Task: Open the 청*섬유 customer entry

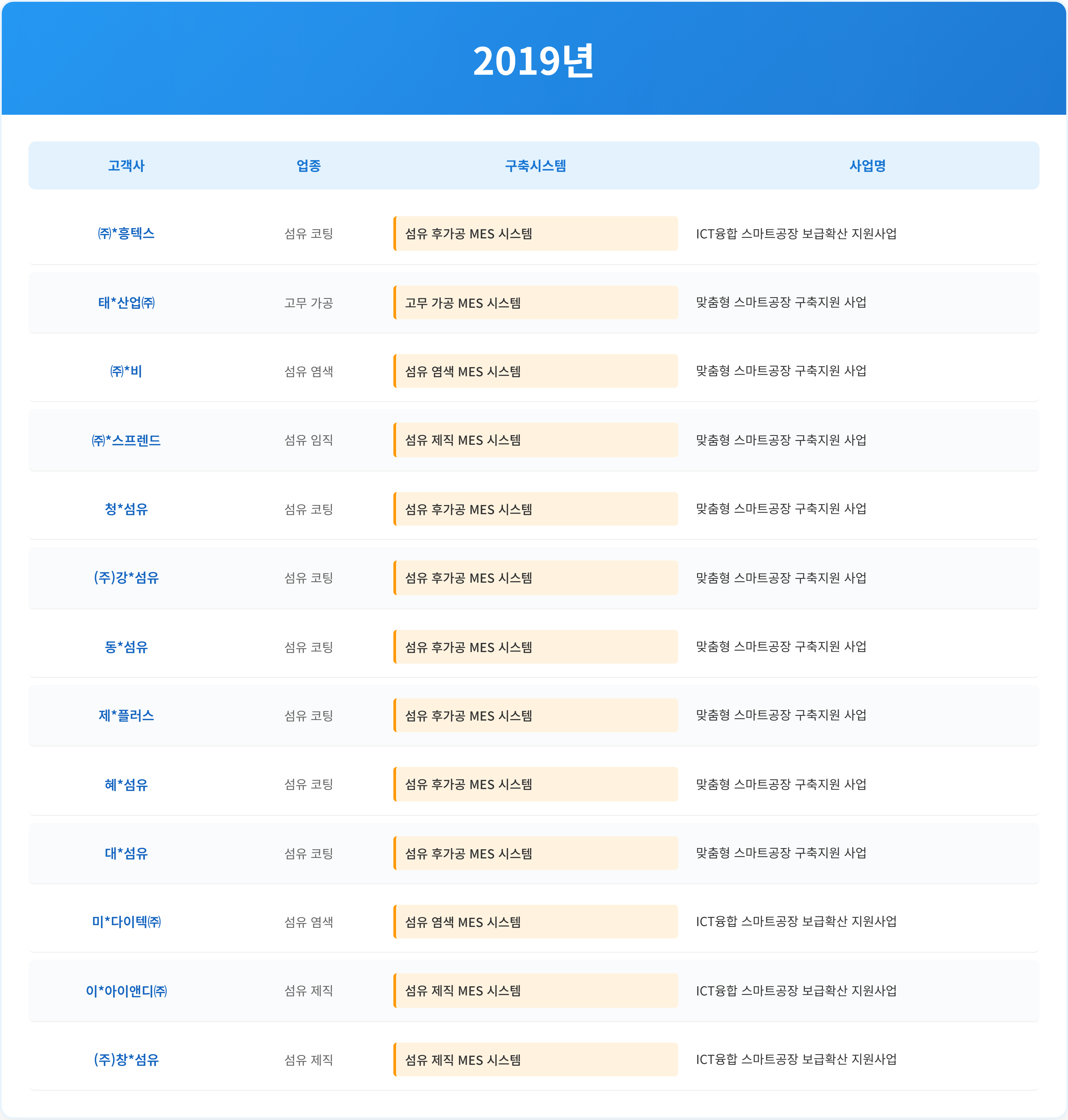Action: coord(126,509)
